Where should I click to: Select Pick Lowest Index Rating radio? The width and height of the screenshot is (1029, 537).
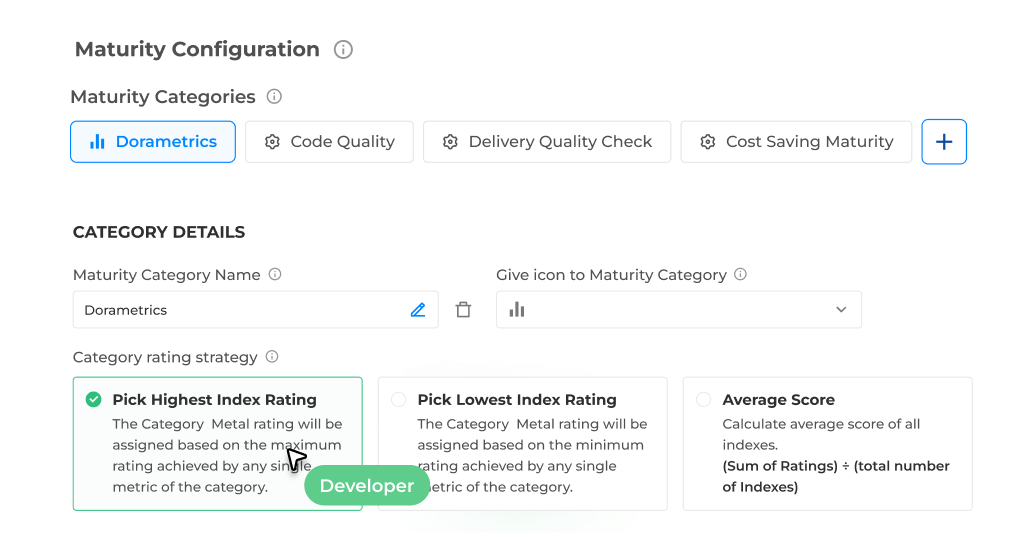(x=399, y=400)
